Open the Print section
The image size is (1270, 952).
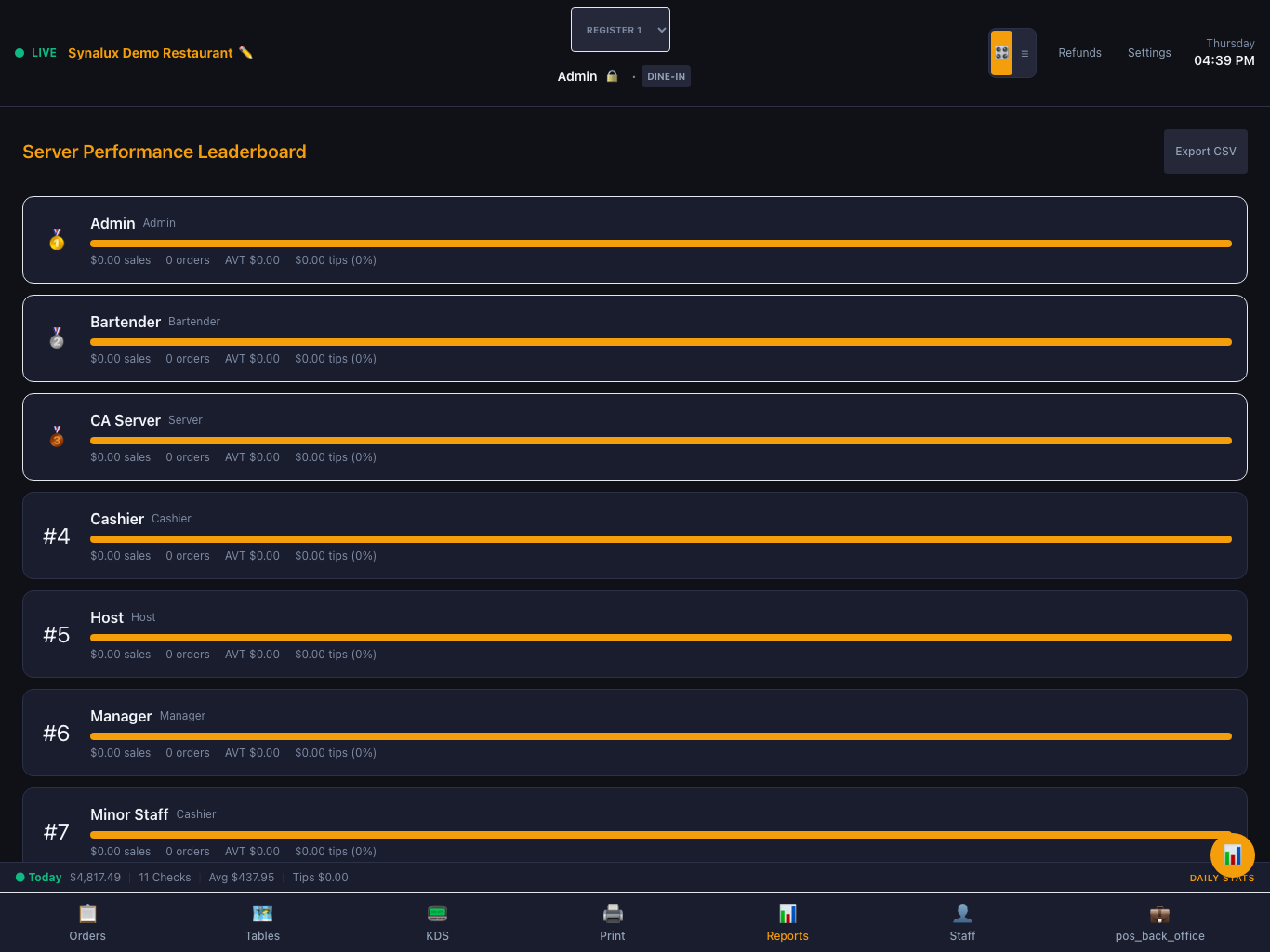(x=613, y=922)
